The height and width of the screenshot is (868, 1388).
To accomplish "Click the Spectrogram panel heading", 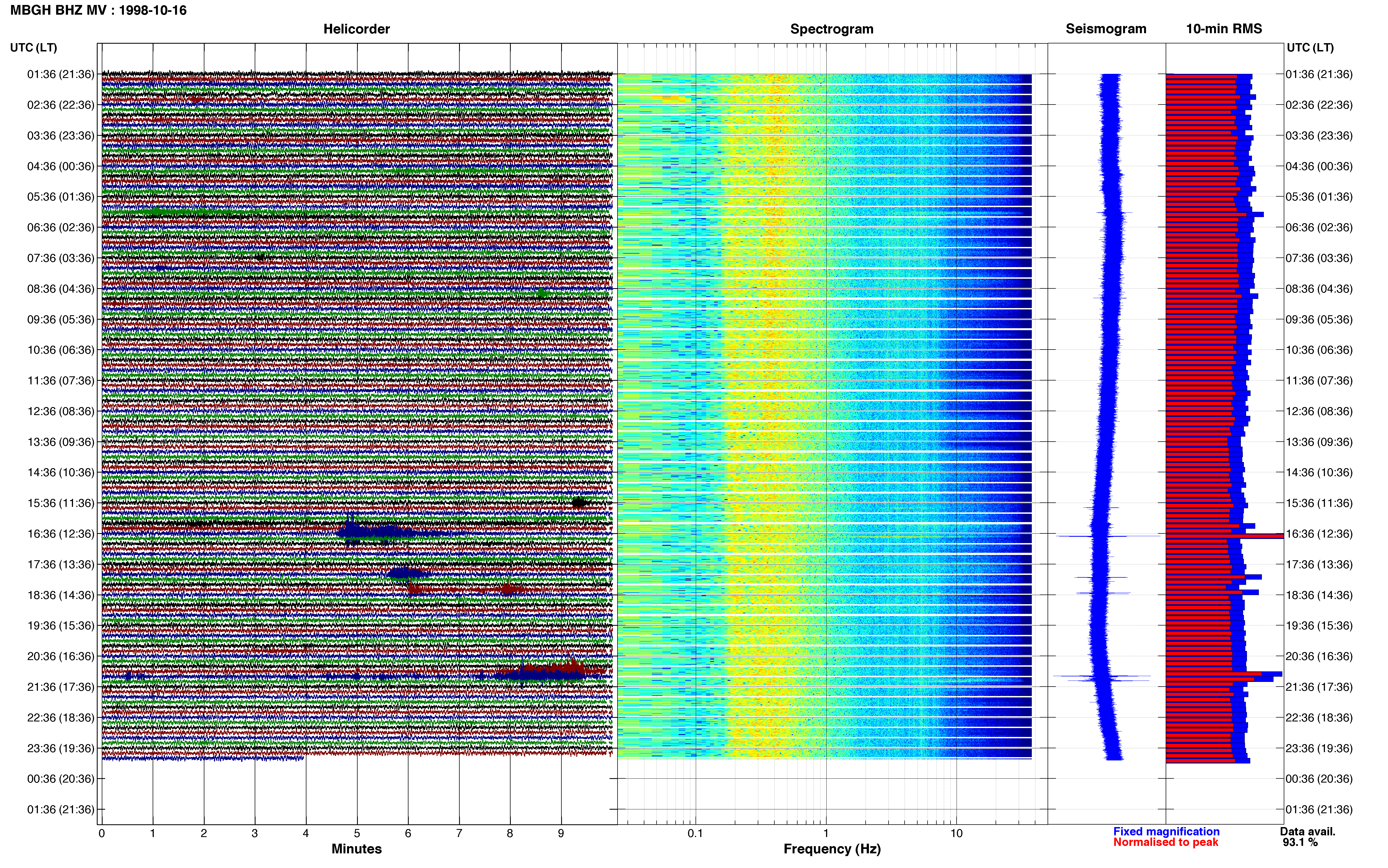I will 832,29.
